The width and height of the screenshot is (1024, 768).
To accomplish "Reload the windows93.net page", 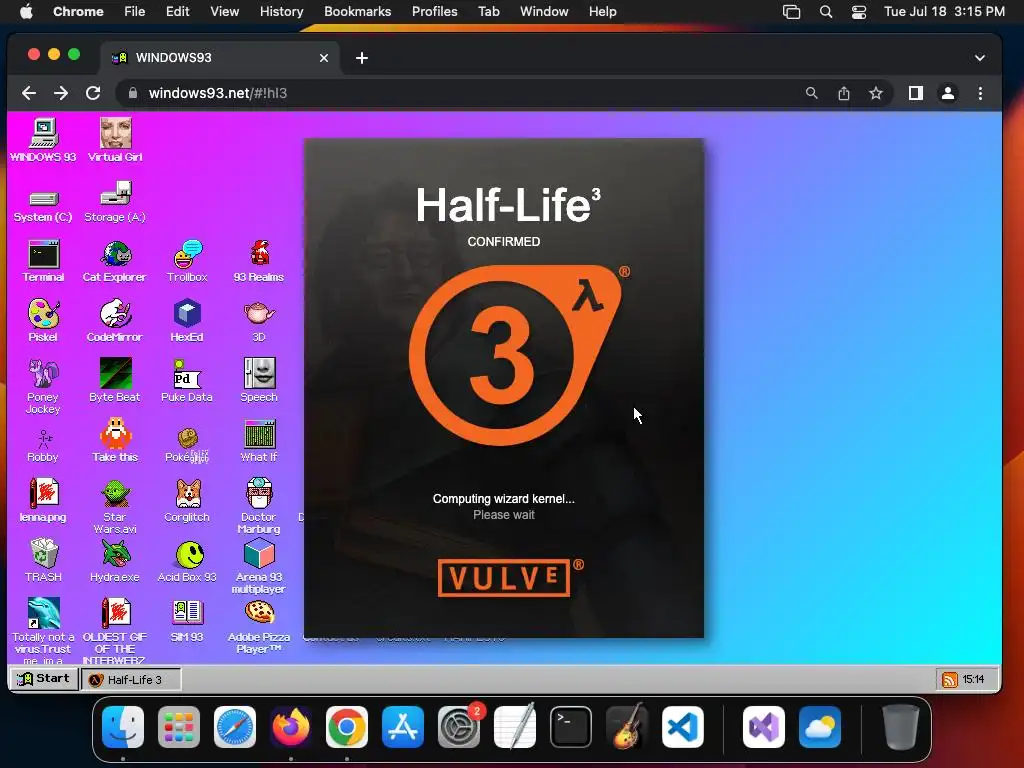I will click(x=93, y=93).
